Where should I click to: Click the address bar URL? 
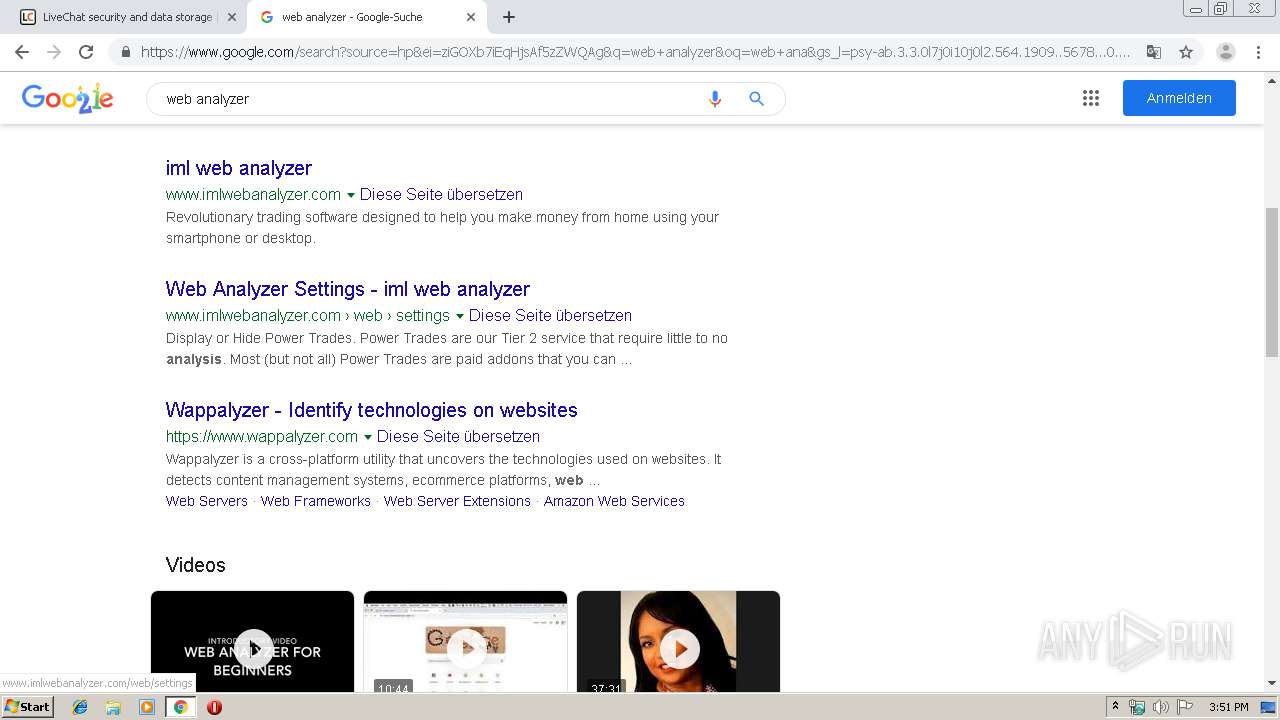(636, 52)
